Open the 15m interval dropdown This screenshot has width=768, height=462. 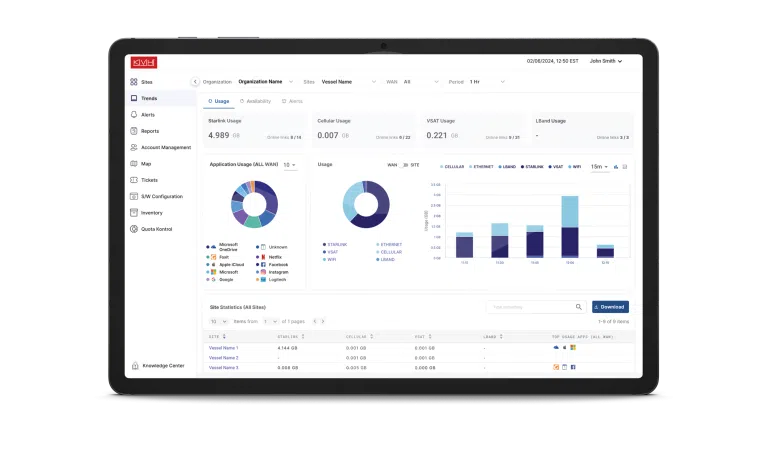599,167
